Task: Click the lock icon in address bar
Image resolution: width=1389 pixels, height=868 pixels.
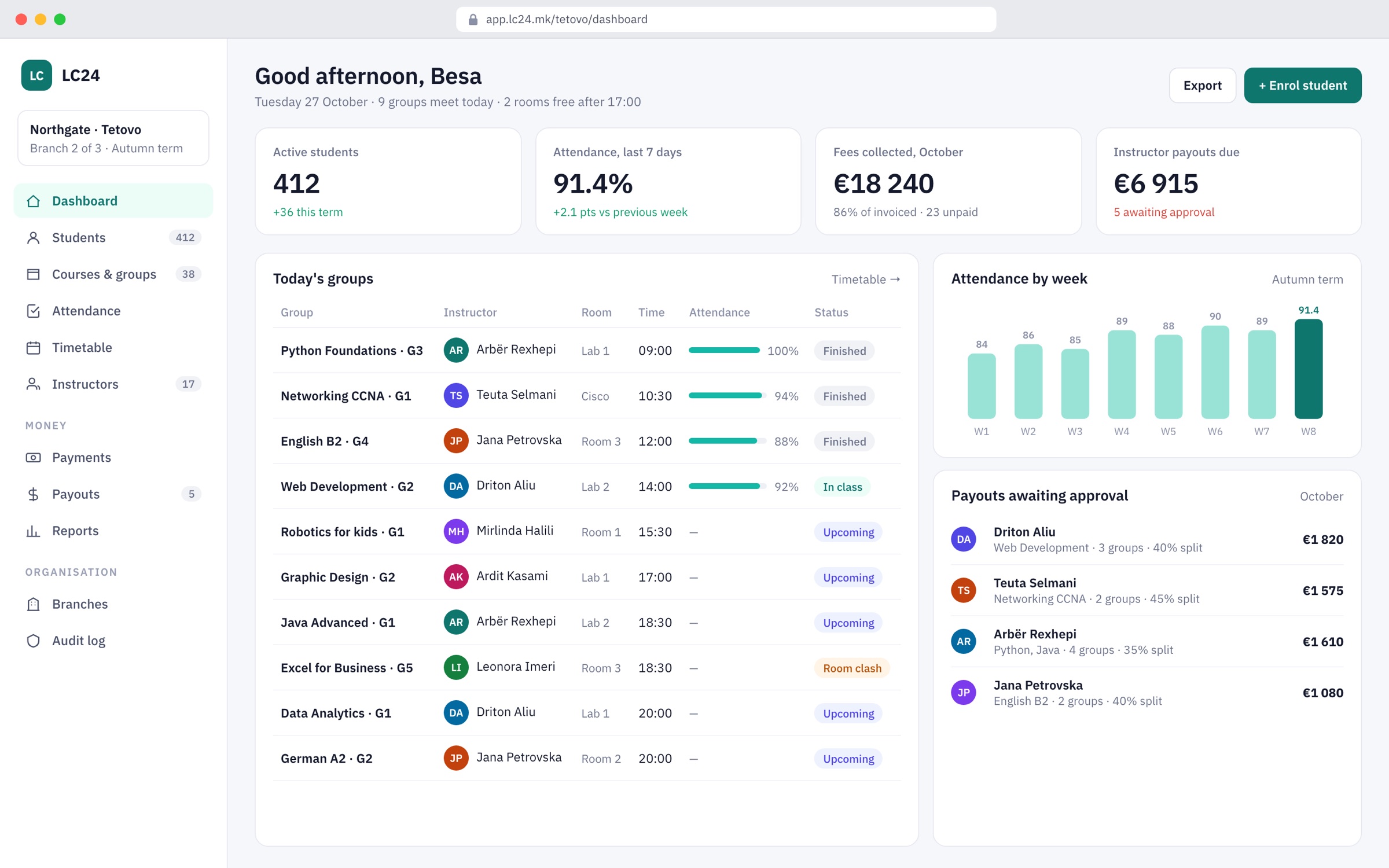Action: coord(473,19)
